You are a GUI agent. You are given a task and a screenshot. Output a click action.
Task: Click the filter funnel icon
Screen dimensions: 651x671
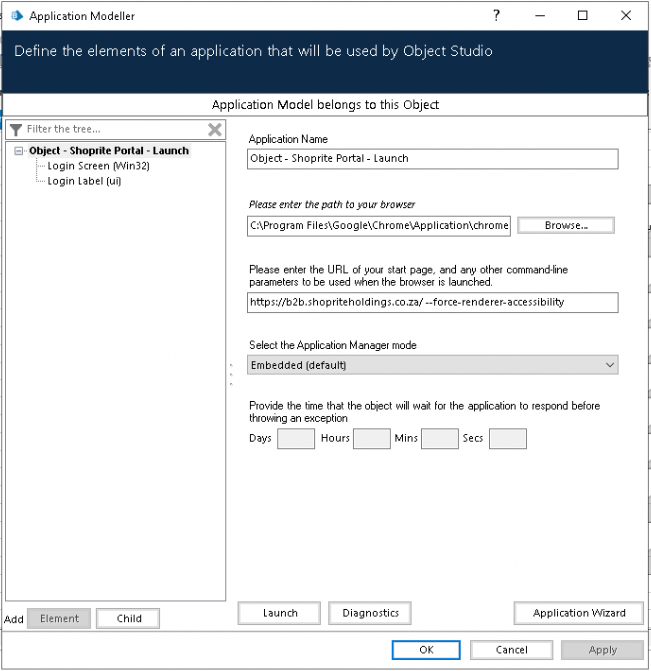pyautogui.click(x=16, y=129)
